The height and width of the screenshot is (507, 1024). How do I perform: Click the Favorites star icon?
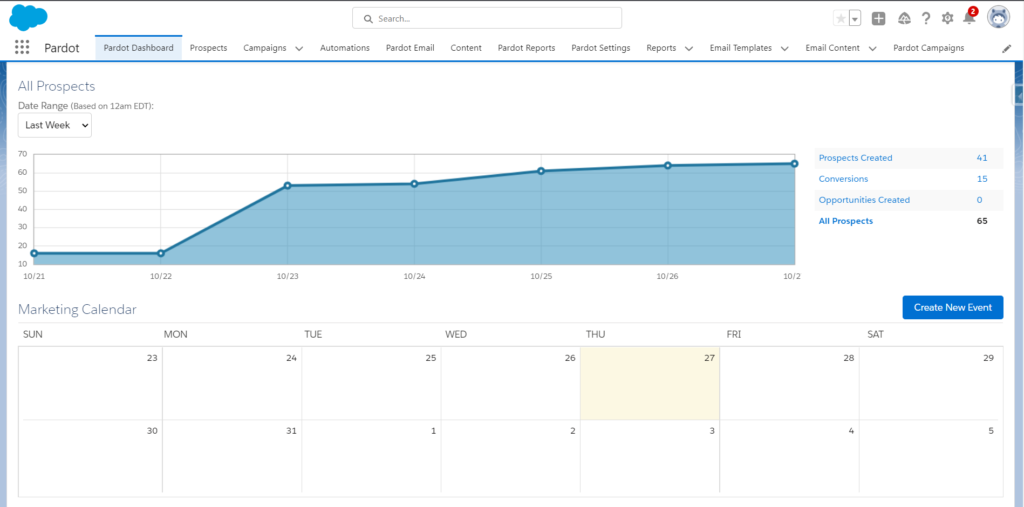point(840,19)
